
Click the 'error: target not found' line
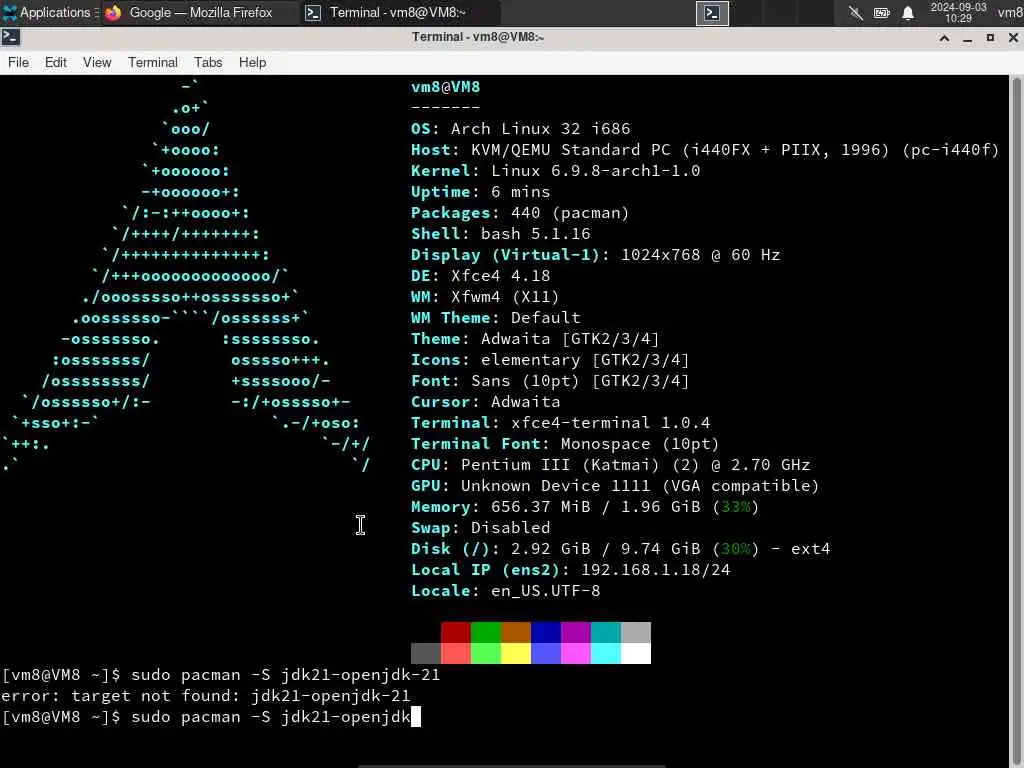[x=206, y=696]
